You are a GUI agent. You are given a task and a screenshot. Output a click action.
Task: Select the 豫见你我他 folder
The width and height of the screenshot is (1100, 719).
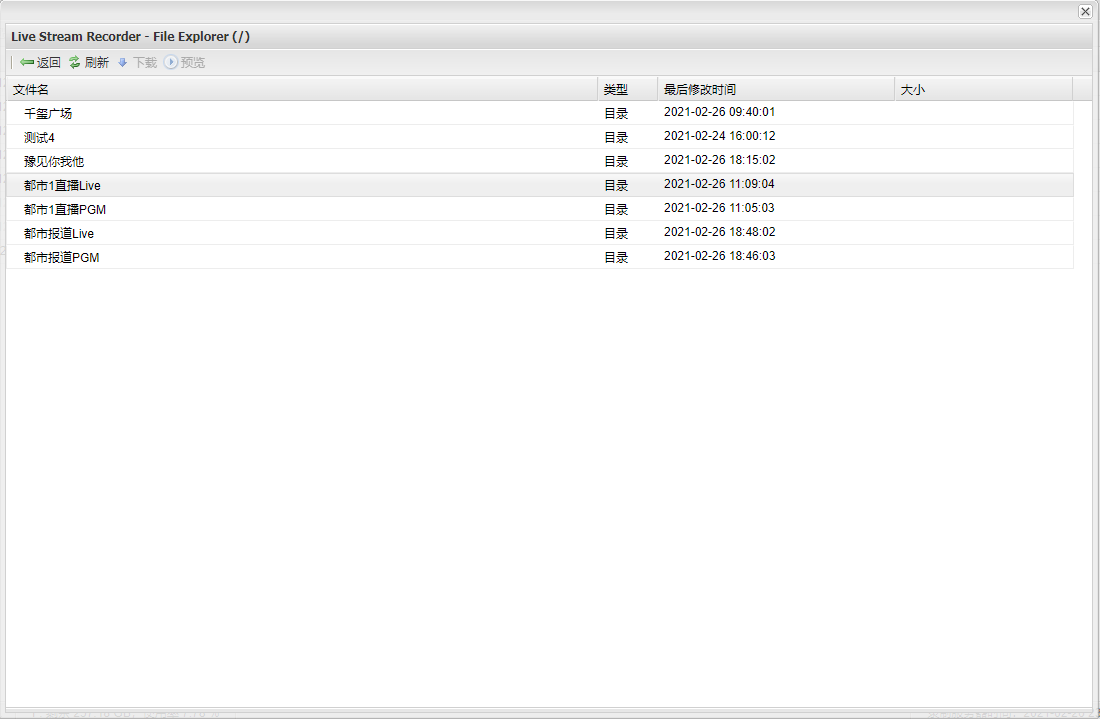coord(54,161)
